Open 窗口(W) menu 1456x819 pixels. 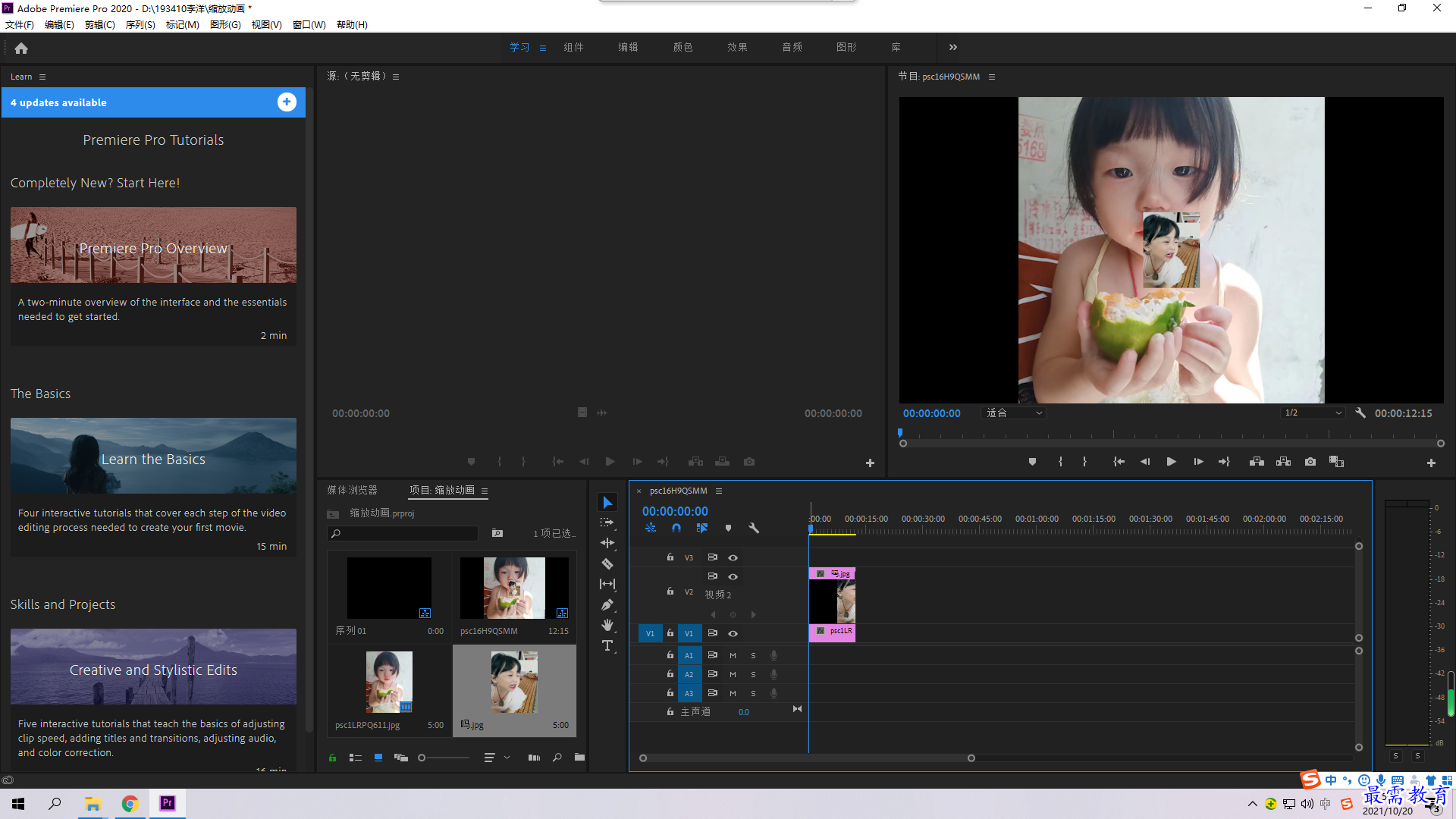(309, 24)
